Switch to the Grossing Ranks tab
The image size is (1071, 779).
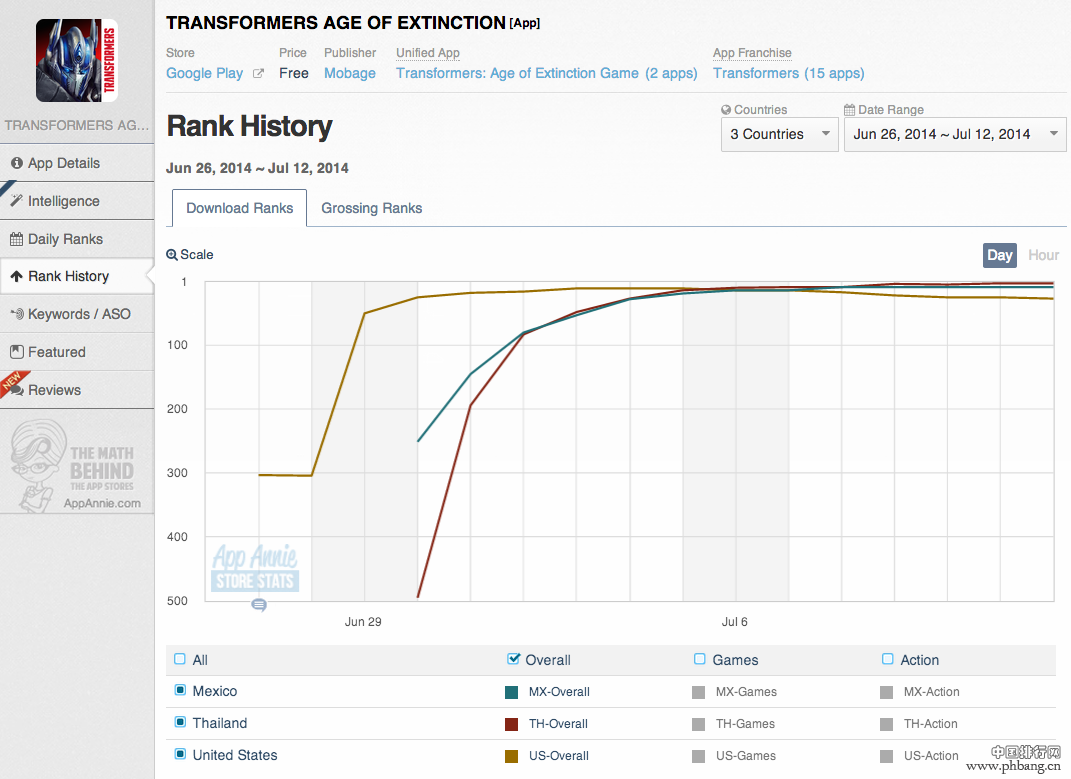point(371,208)
